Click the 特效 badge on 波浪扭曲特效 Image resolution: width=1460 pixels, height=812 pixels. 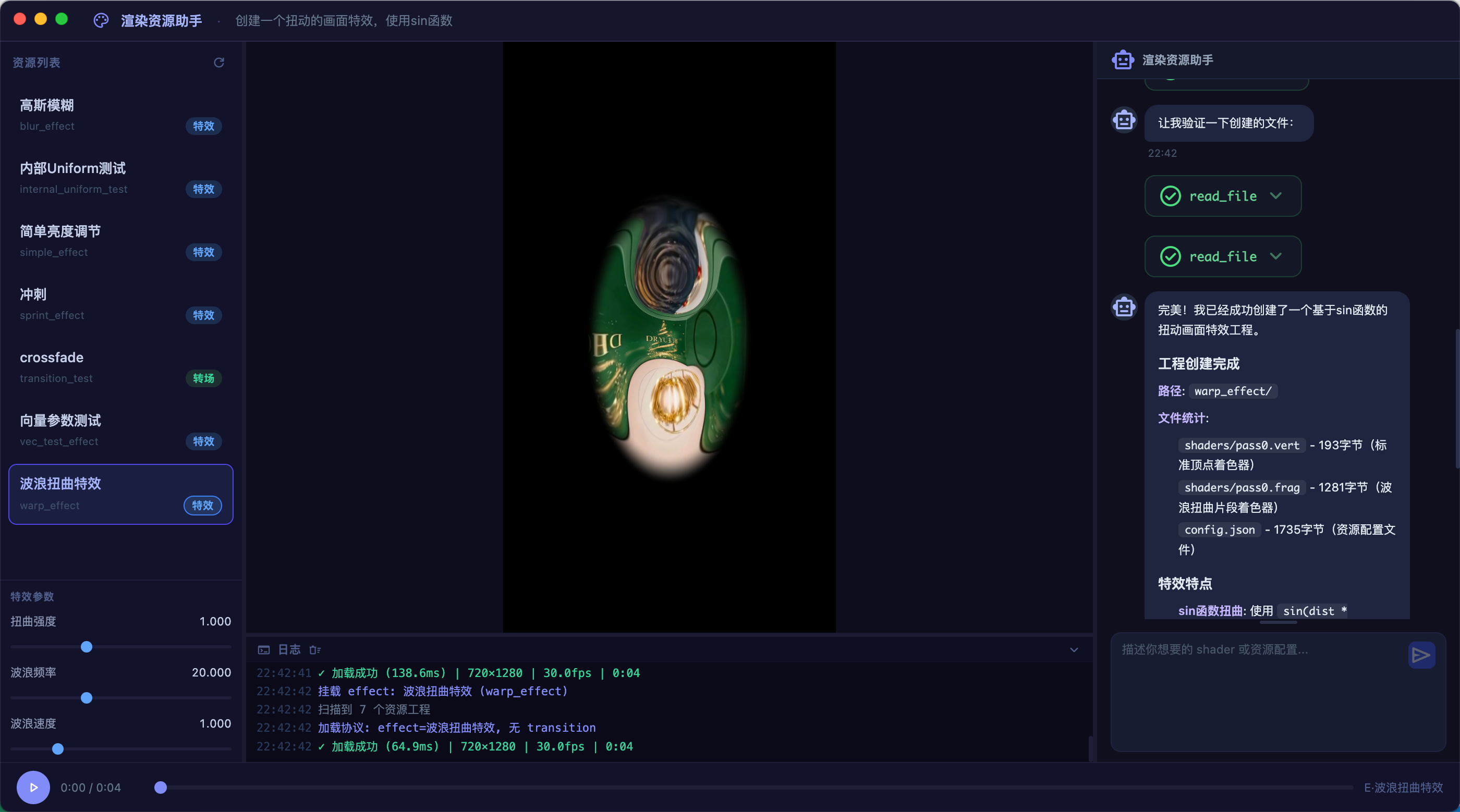pos(202,506)
